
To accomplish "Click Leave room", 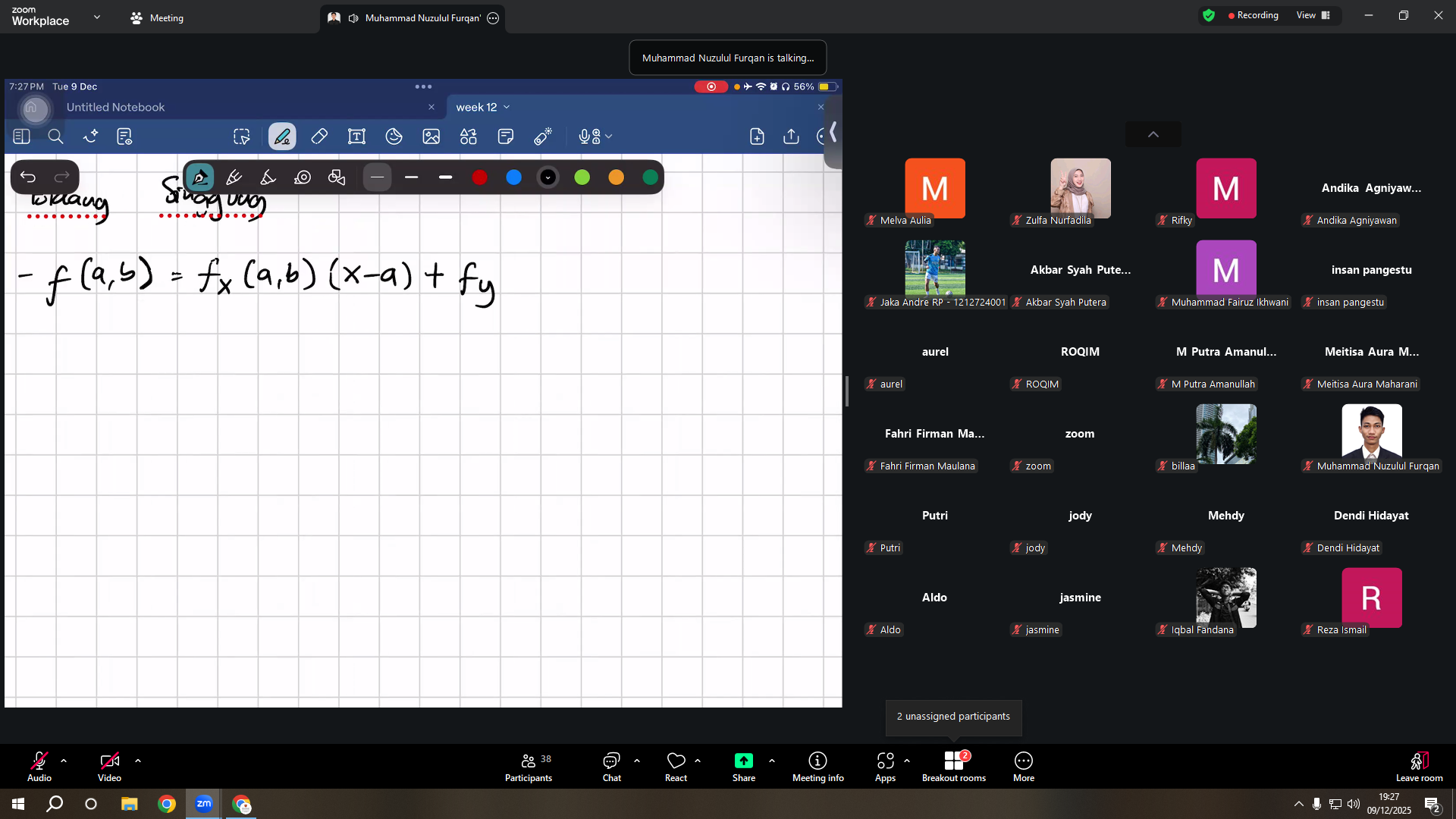I will tap(1420, 766).
